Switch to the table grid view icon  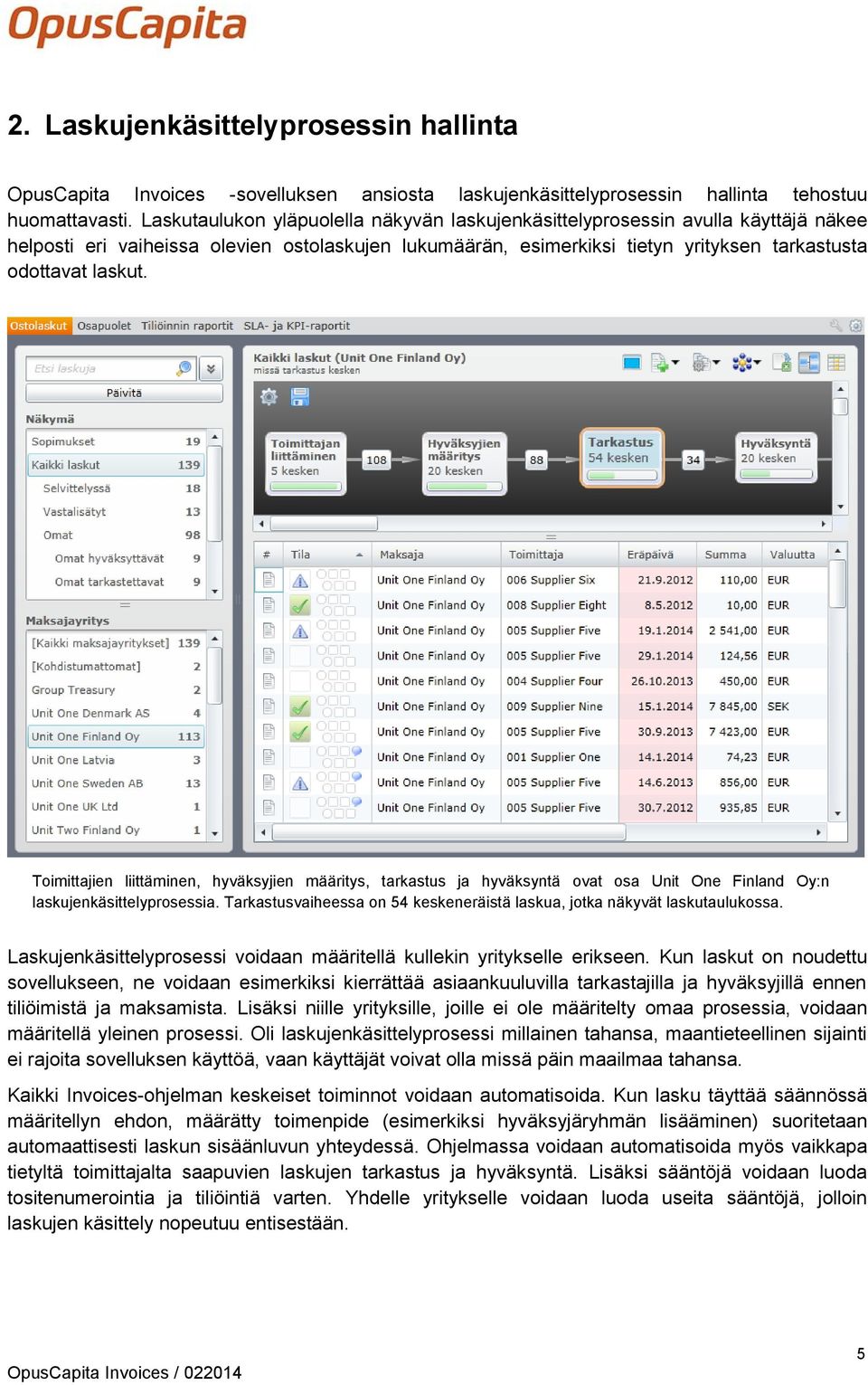pos(836,363)
